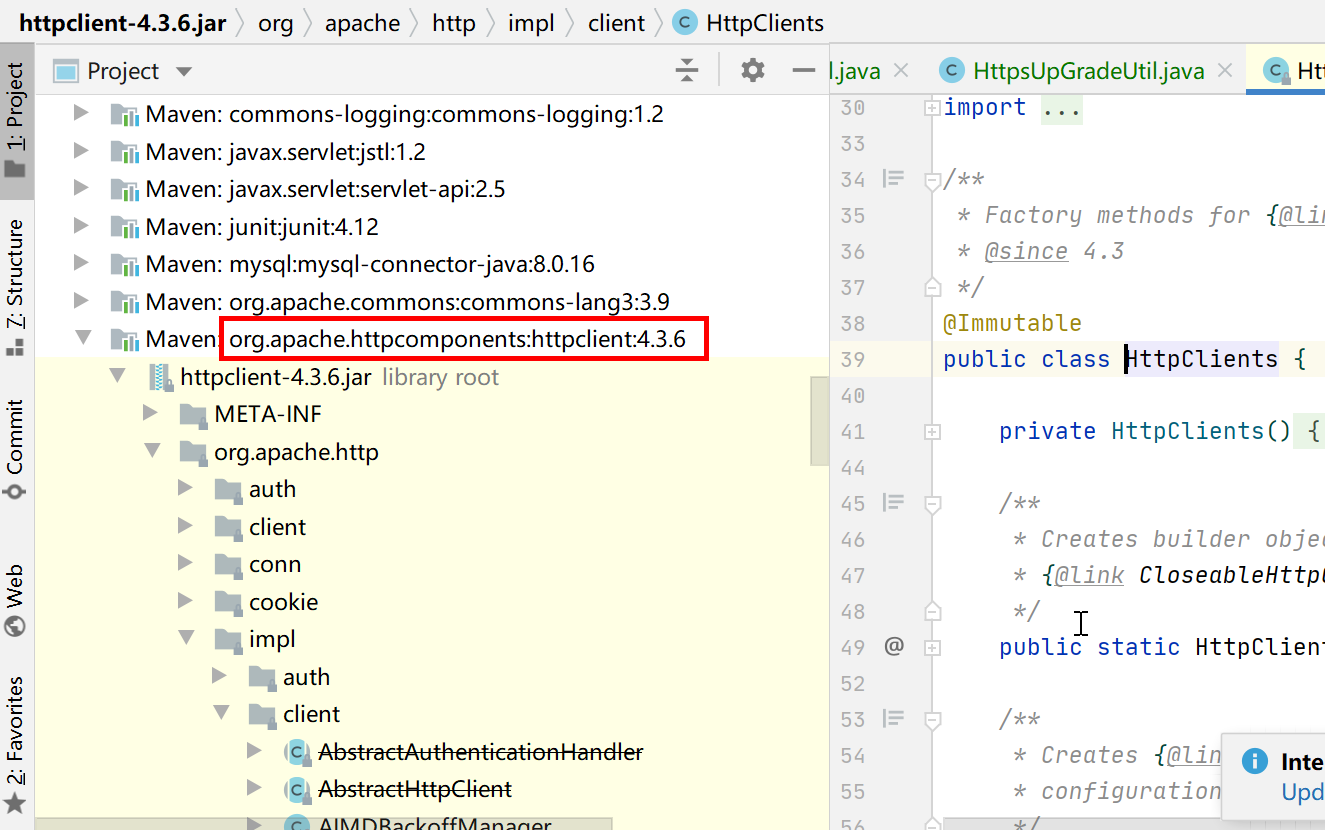The width and height of the screenshot is (1325, 830).
Task: Open the Commit tool window tab
Action: pyautogui.click(x=16, y=450)
